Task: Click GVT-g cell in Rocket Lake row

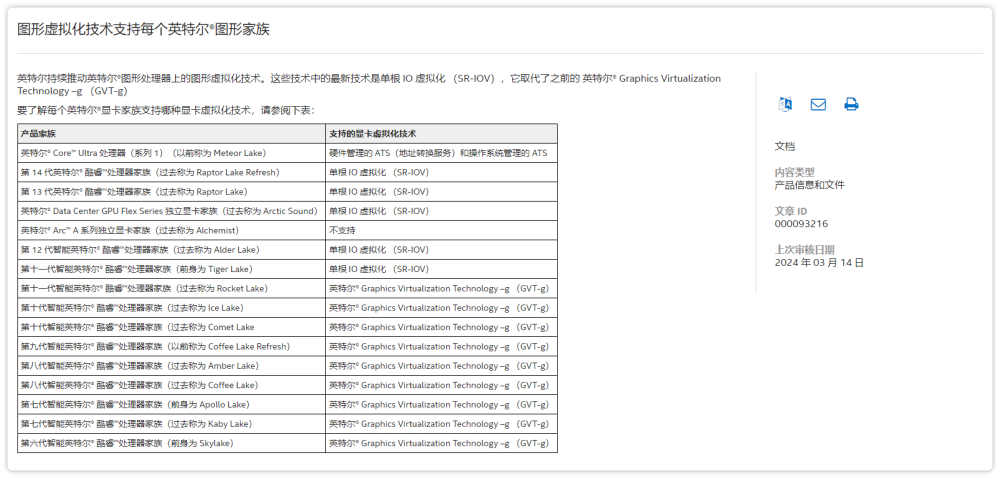Action: [x=441, y=289]
